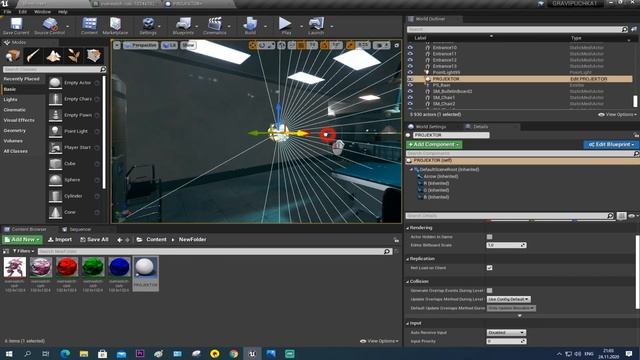Select the Paint mode brush icon
This screenshot has height=360, width=640.
pyautogui.click(x=33, y=56)
